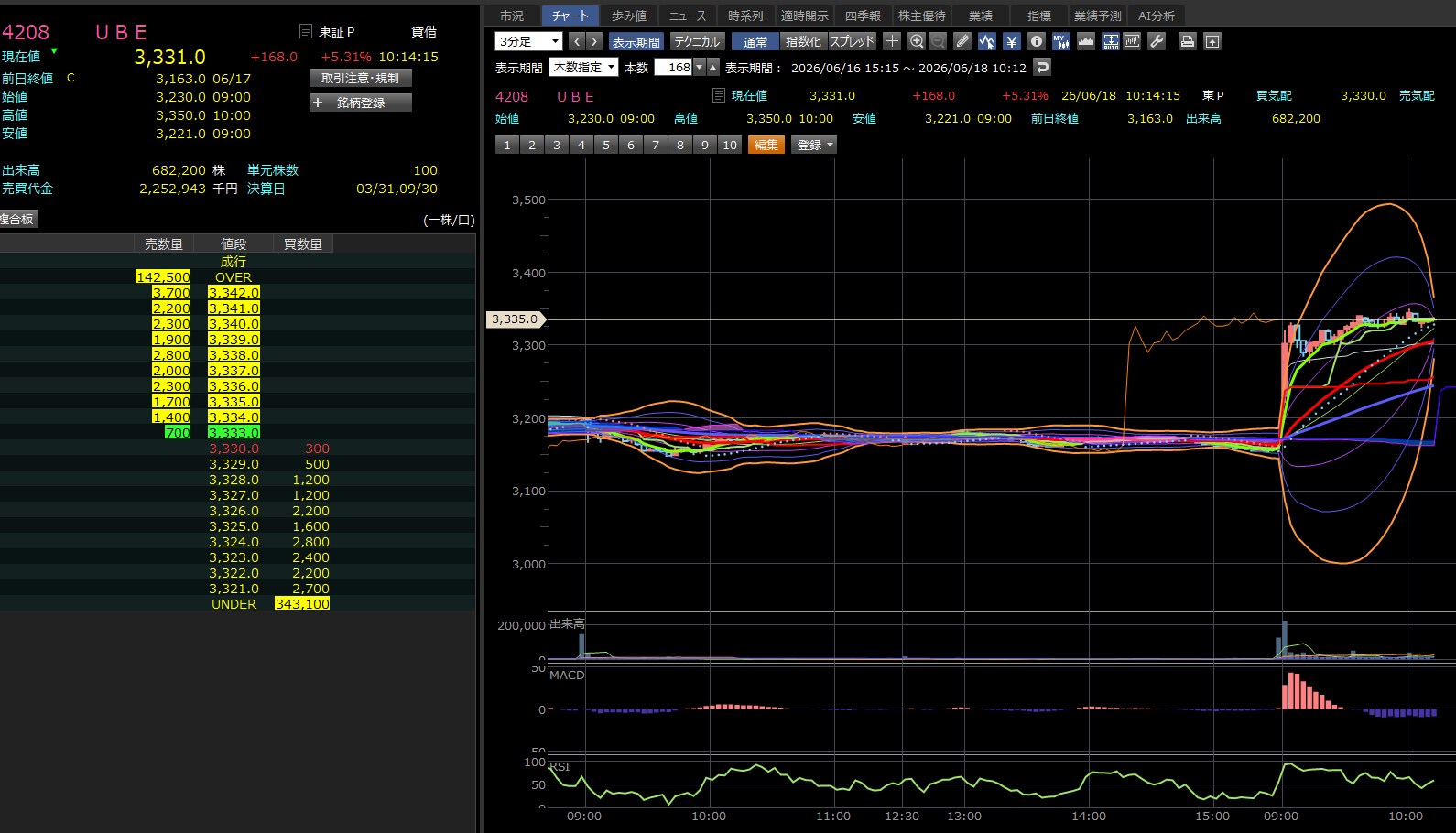Click bid price 3,330.0 in order book
The width and height of the screenshot is (1456, 833).
point(234,449)
